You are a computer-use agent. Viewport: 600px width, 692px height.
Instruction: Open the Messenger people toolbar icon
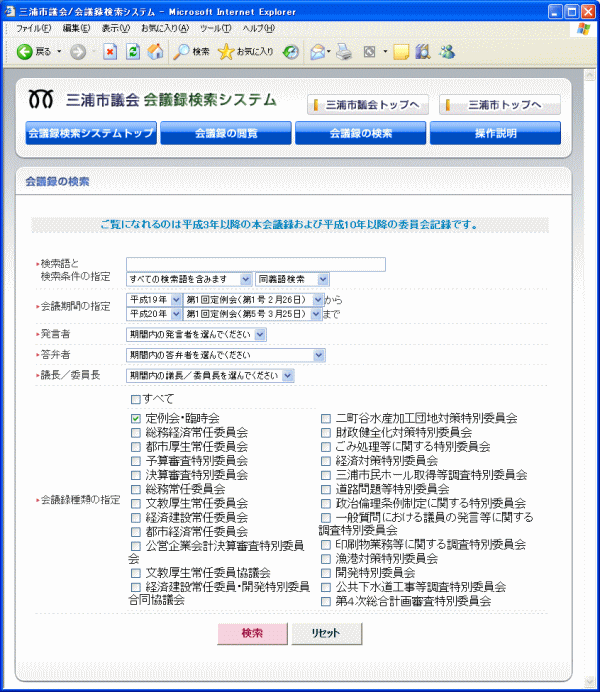click(447, 52)
